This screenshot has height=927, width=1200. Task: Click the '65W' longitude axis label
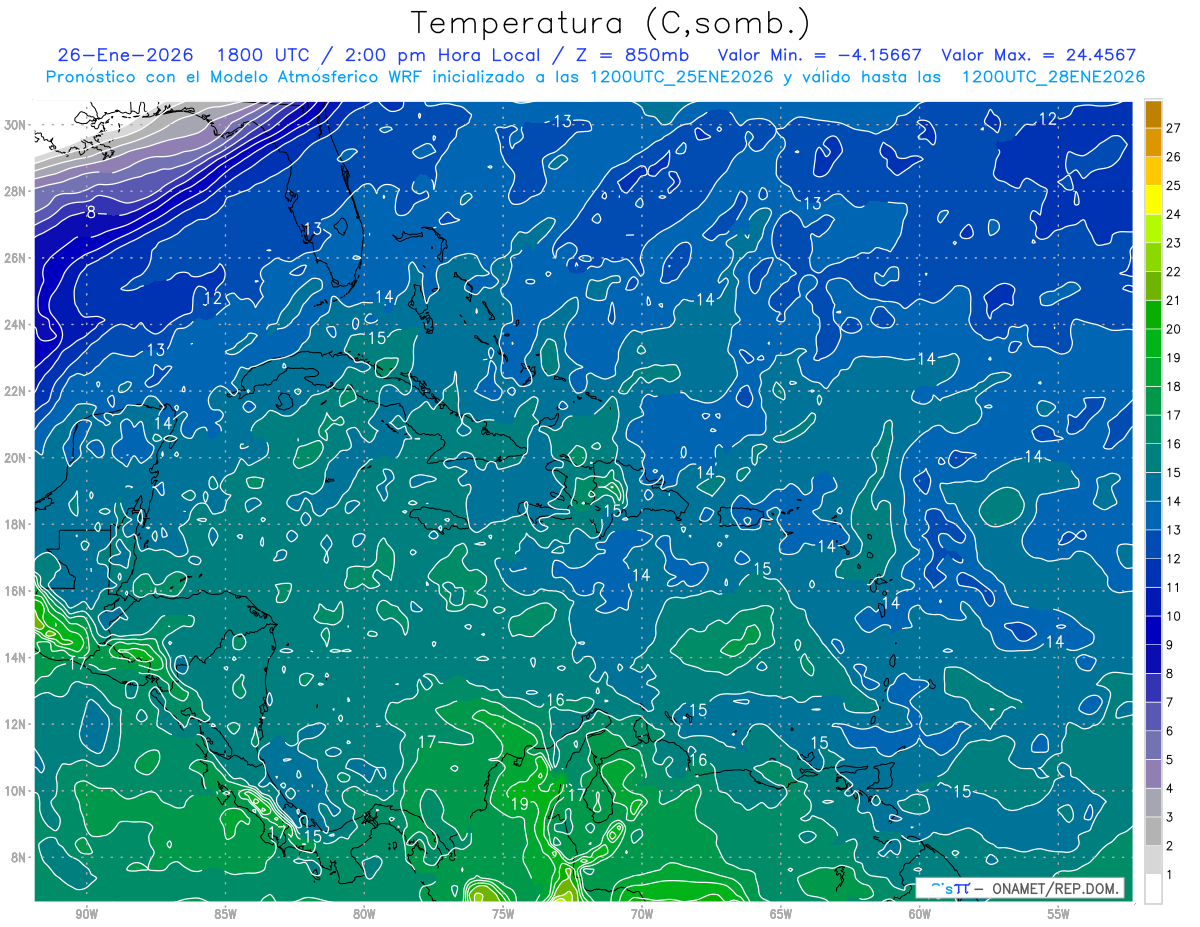pos(781,914)
